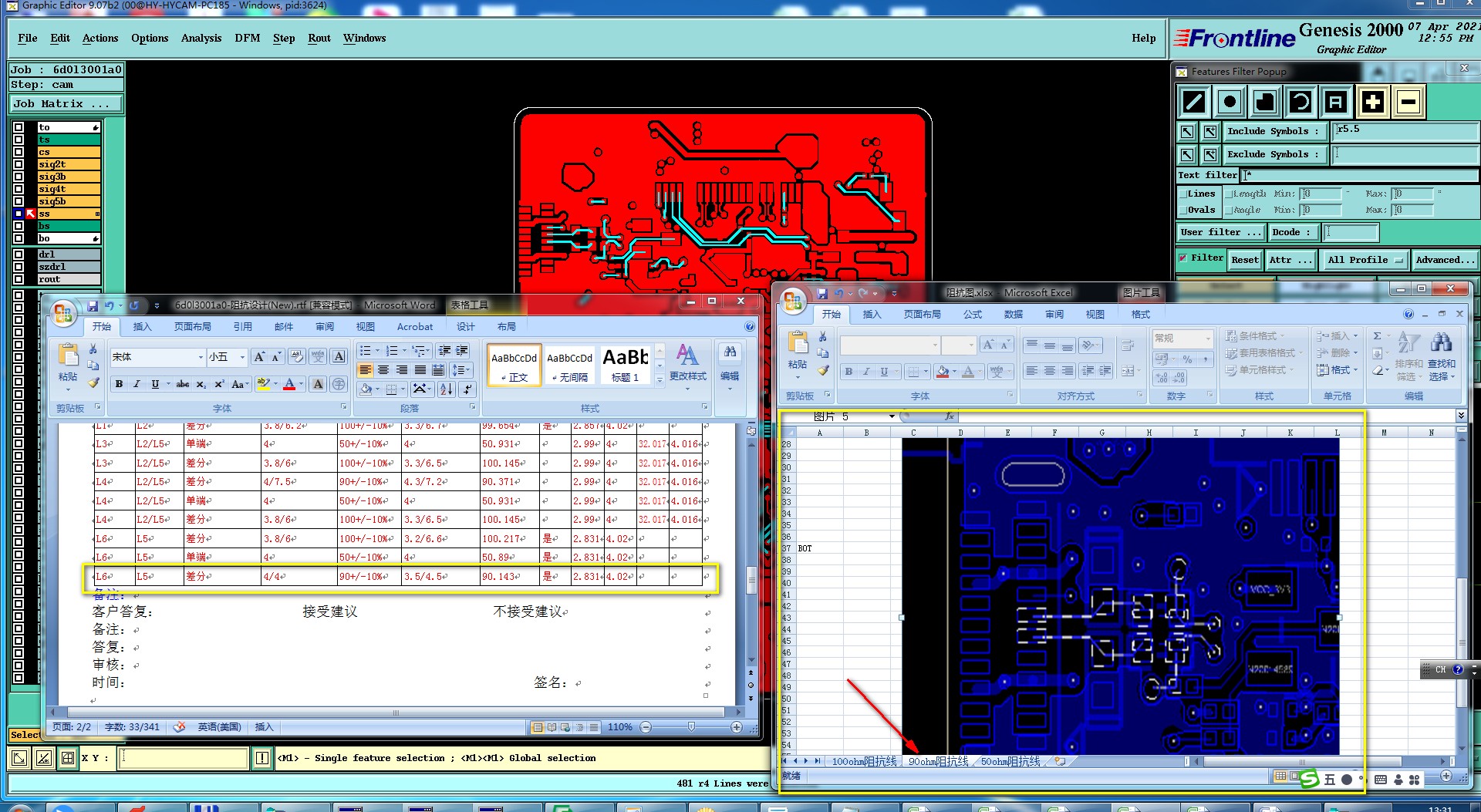Open Word font color dropdown arrow
The image size is (1481, 812).
(x=301, y=384)
